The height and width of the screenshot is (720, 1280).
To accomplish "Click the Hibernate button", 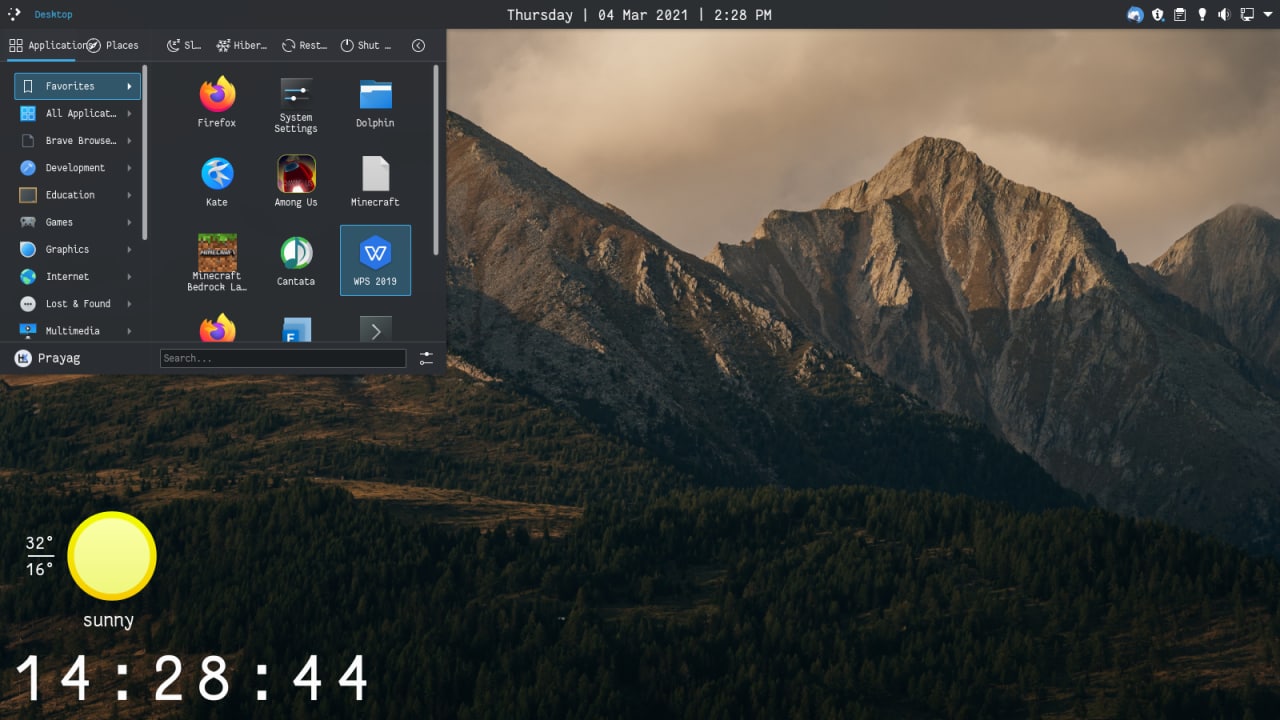I will [242, 45].
